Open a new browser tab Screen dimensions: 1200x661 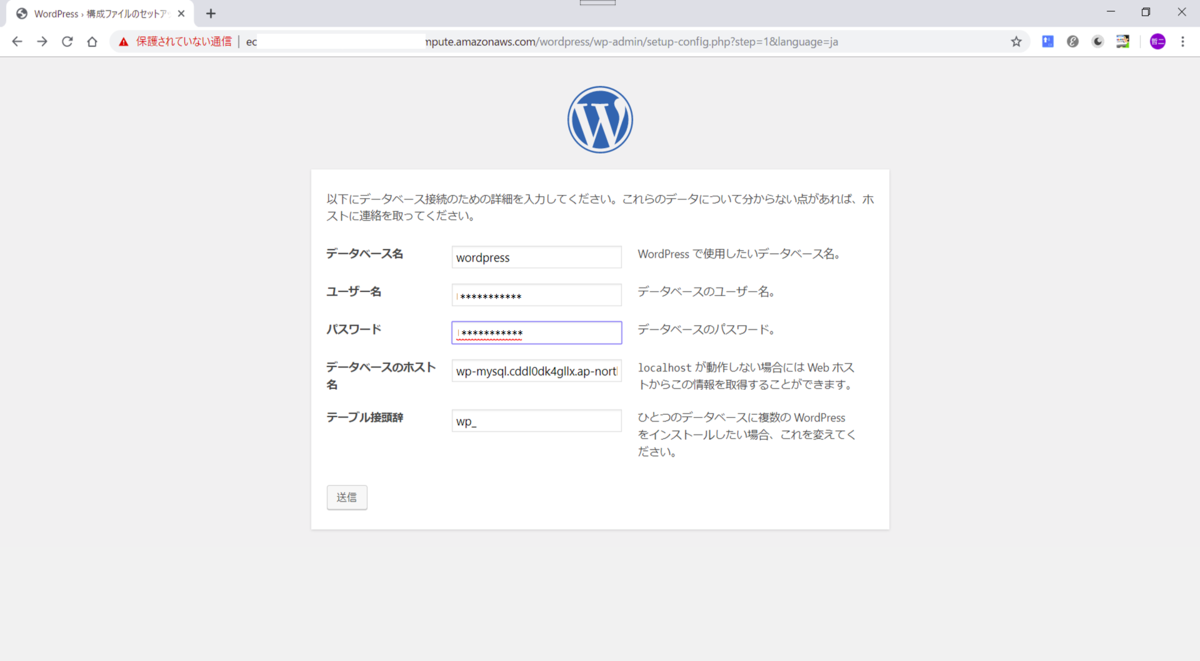coord(210,13)
